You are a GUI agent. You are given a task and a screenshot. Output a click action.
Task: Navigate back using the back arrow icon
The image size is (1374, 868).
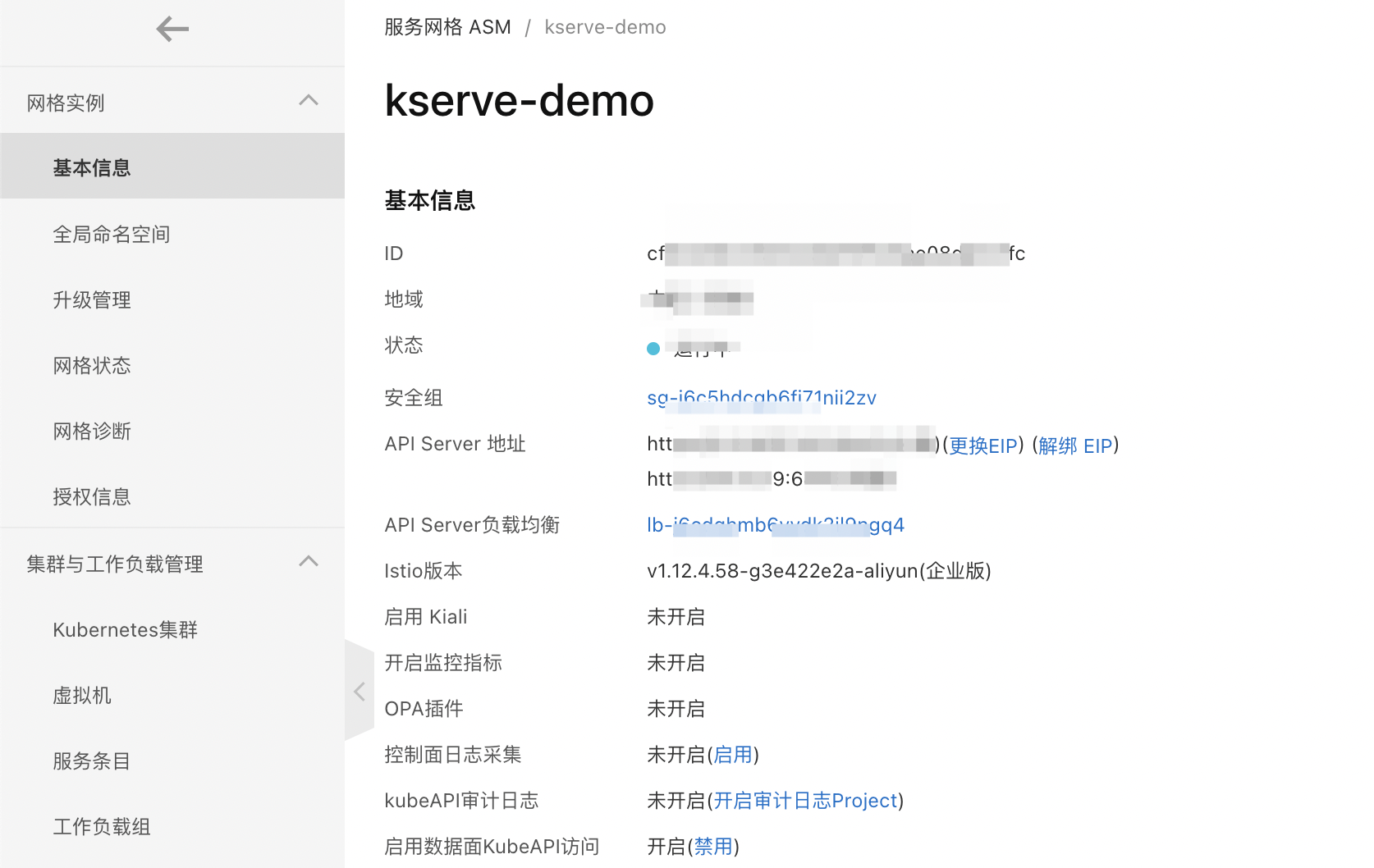click(x=172, y=29)
